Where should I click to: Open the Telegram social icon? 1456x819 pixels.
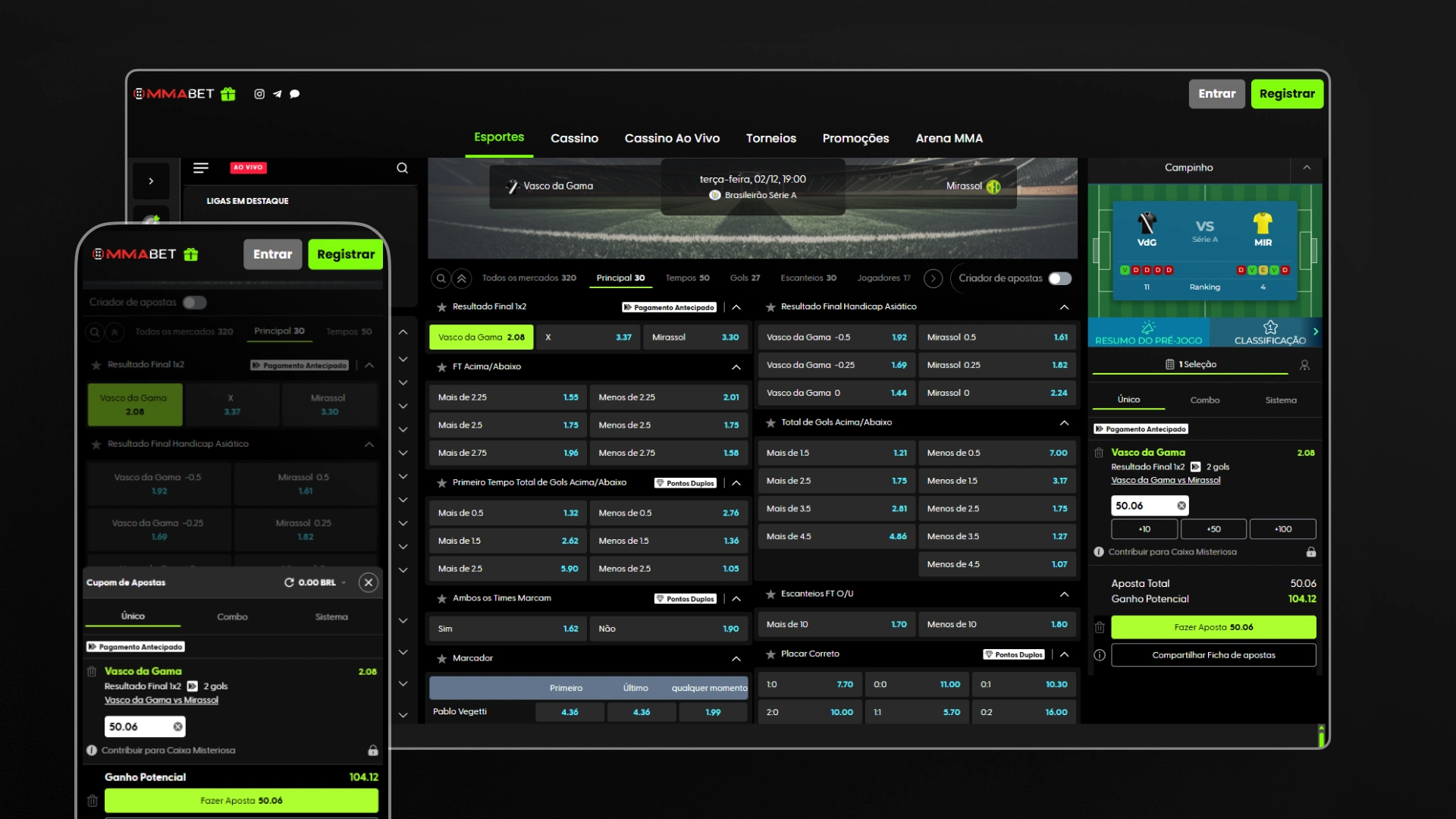click(x=278, y=94)
